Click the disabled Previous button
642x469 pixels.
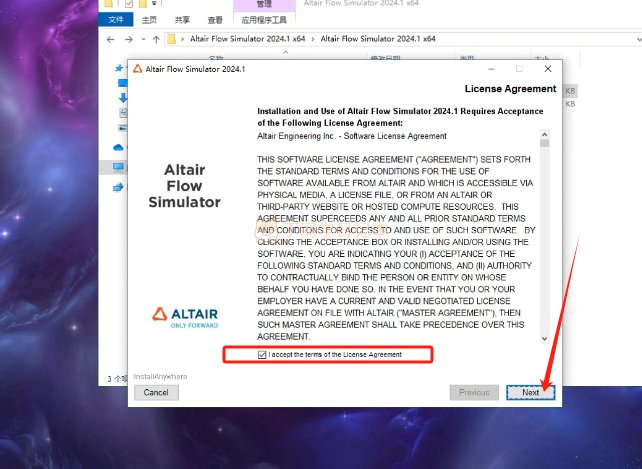click(x=474, y=392)
